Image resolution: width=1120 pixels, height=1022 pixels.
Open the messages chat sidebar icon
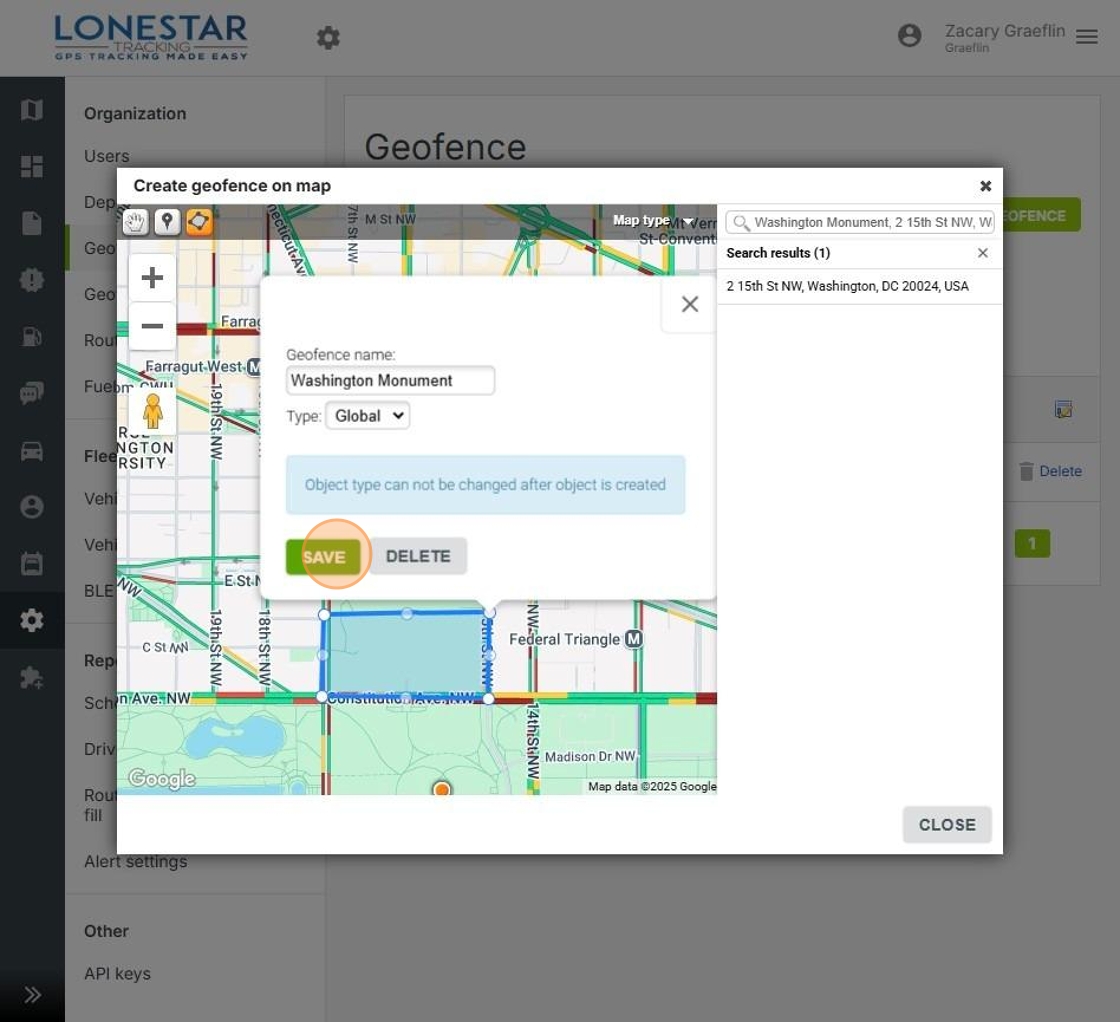(32, 393)
